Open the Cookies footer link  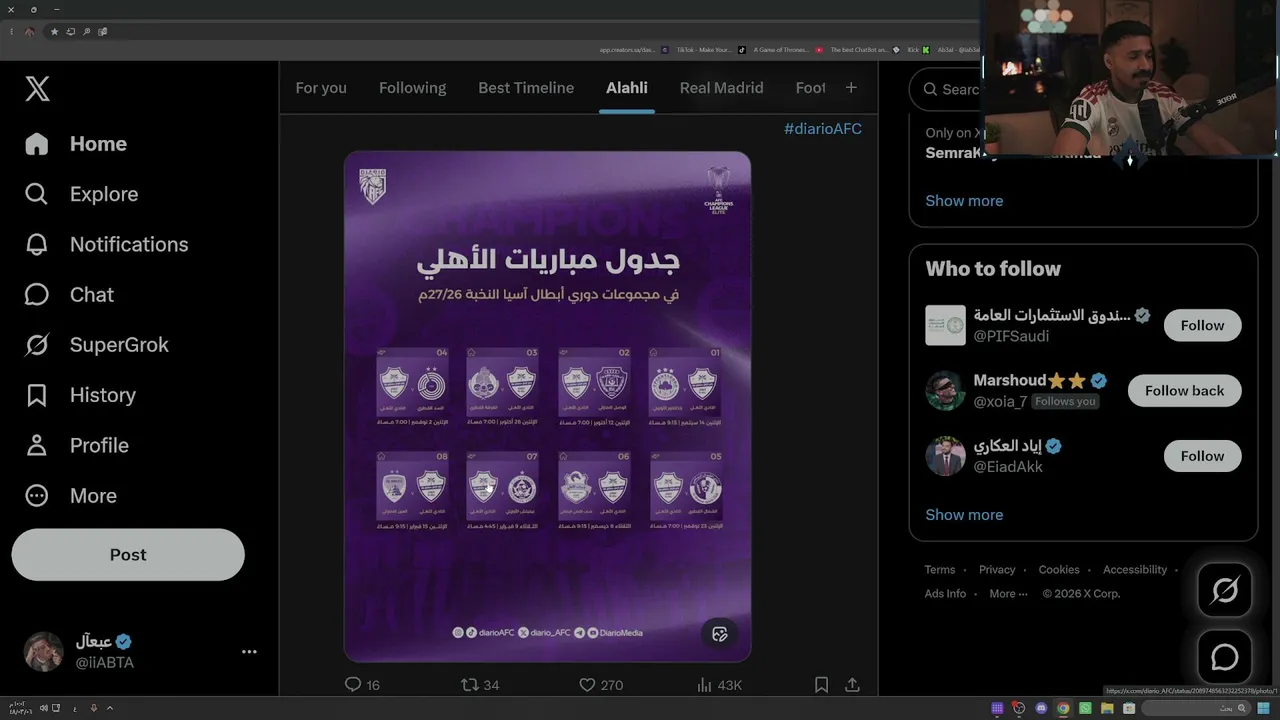click(1059, 570)
